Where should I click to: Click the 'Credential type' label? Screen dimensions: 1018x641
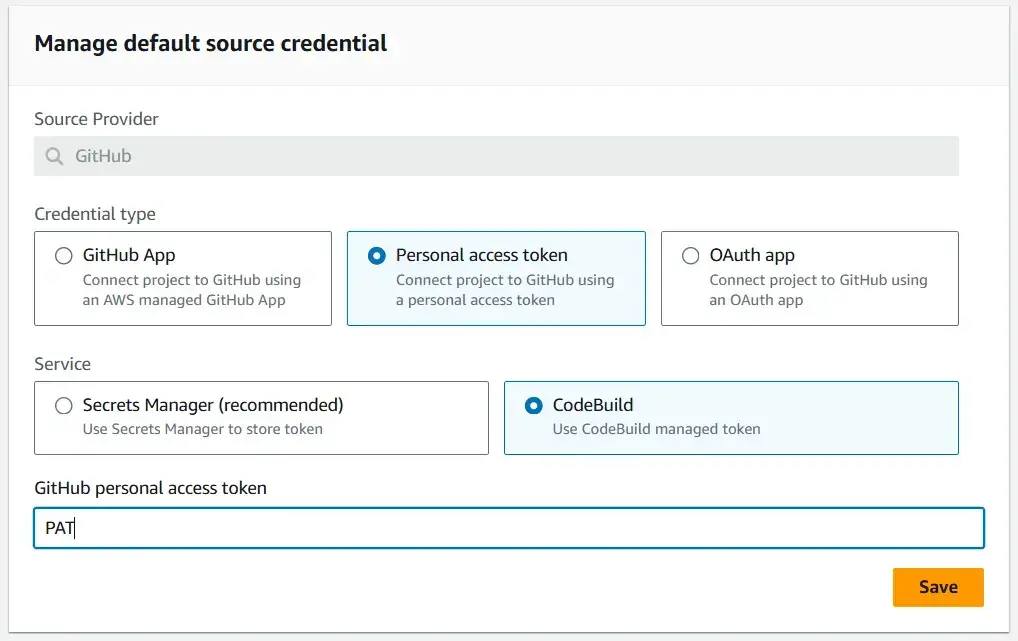[95, 214]
